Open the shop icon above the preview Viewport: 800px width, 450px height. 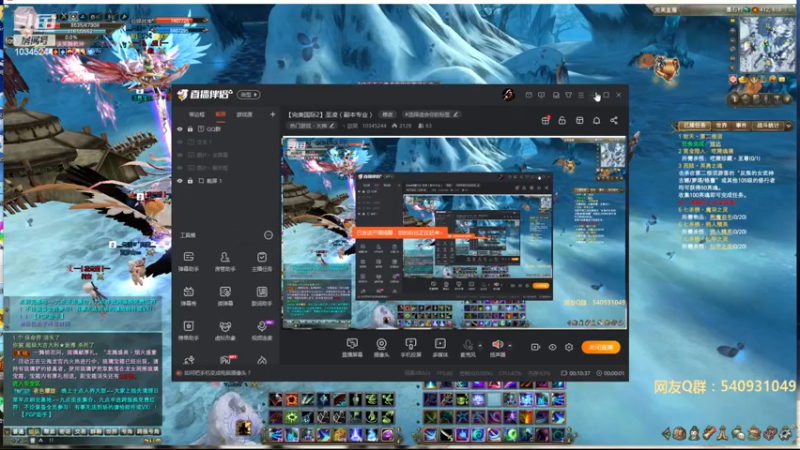tap(580, 120)
